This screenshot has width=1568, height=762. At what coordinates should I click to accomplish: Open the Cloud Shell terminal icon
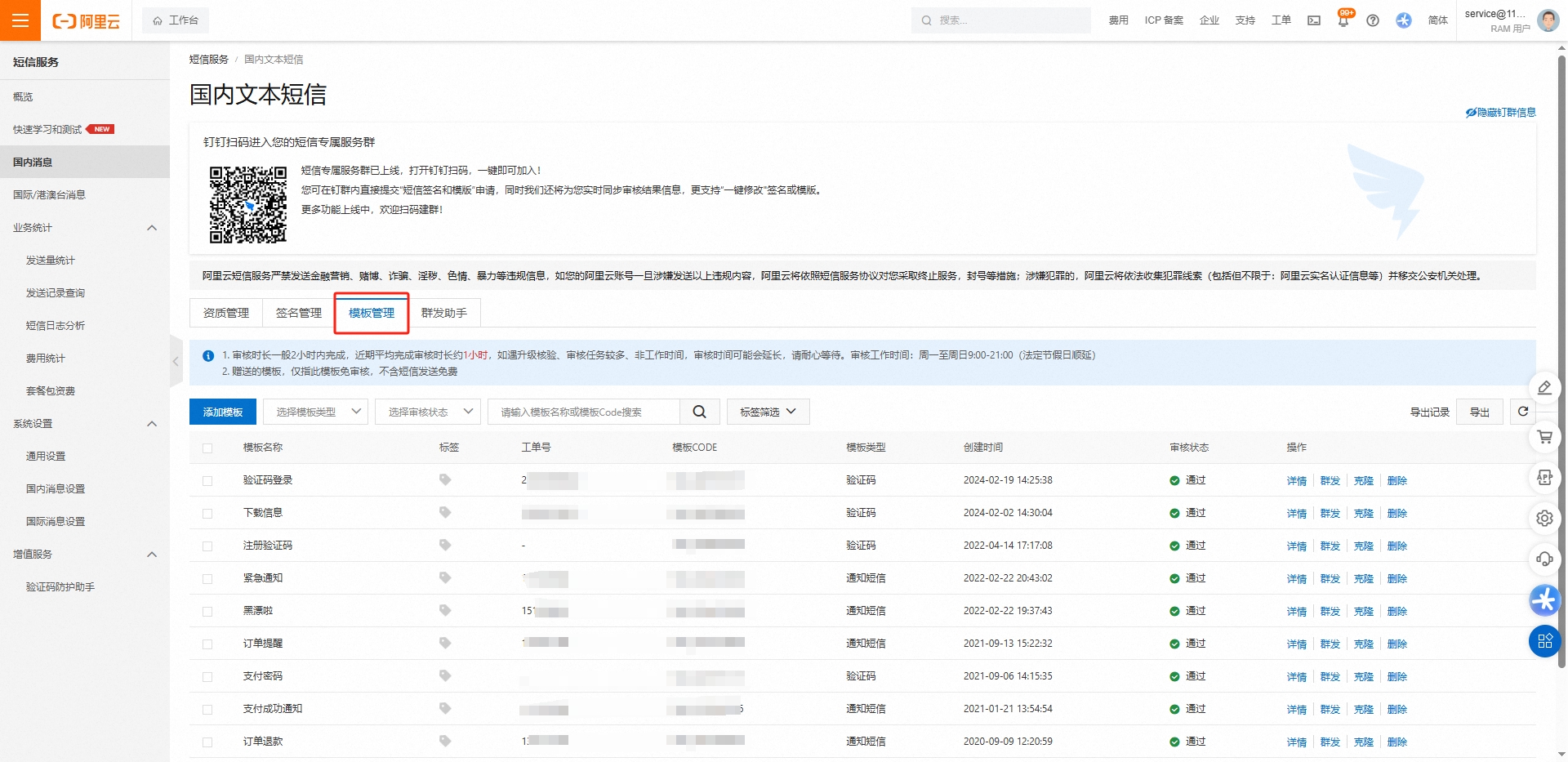(x=1314, y=20)
